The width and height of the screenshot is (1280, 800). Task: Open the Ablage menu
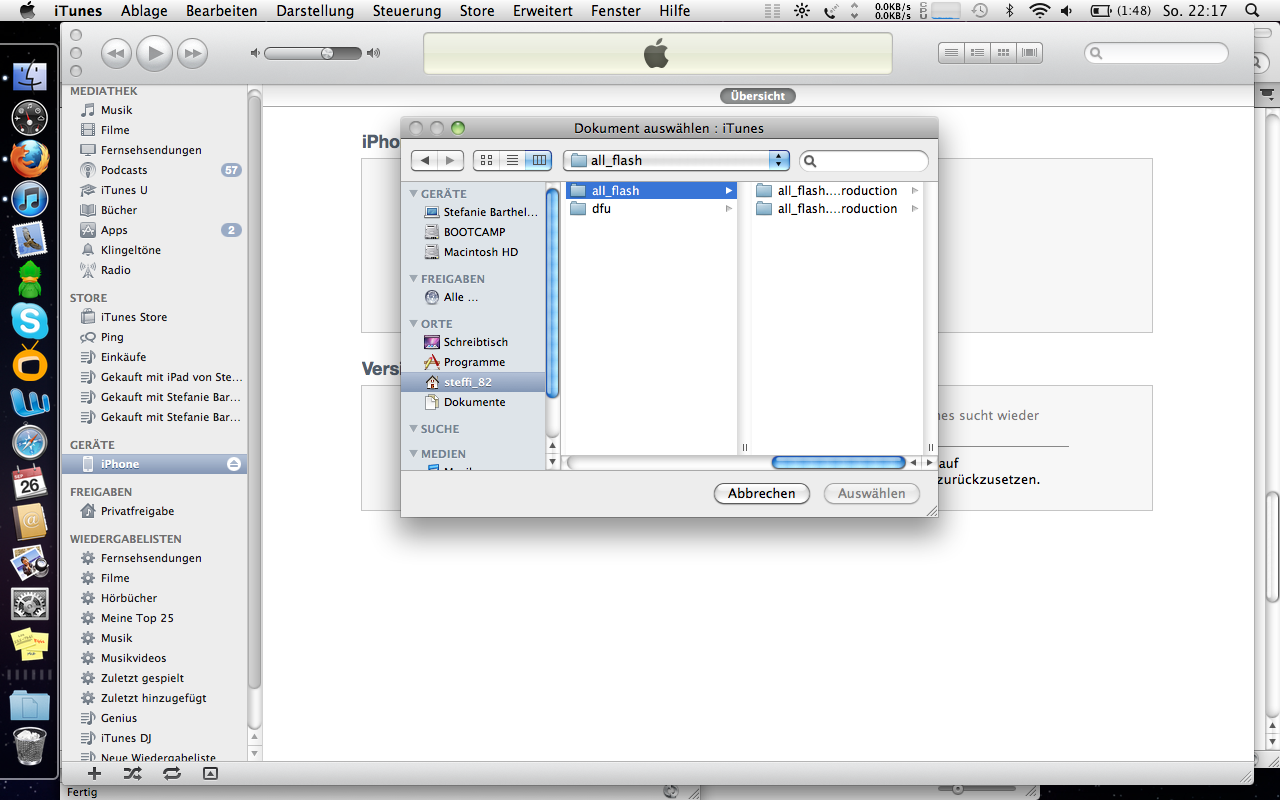click(x=144, y=11)
